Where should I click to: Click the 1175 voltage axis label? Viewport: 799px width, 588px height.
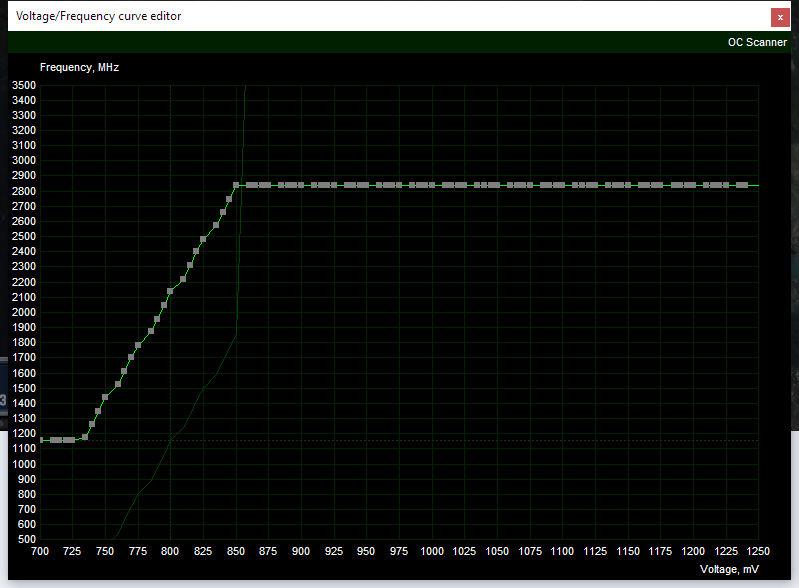pos(660,551)
